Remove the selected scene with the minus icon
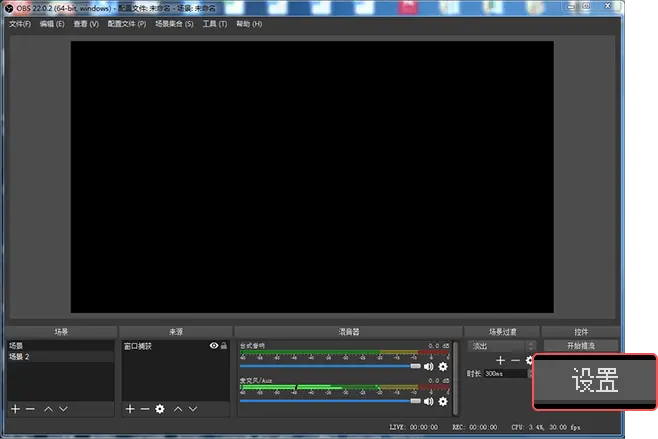Viewport: 658px width, 439px height. click(30, 409)
